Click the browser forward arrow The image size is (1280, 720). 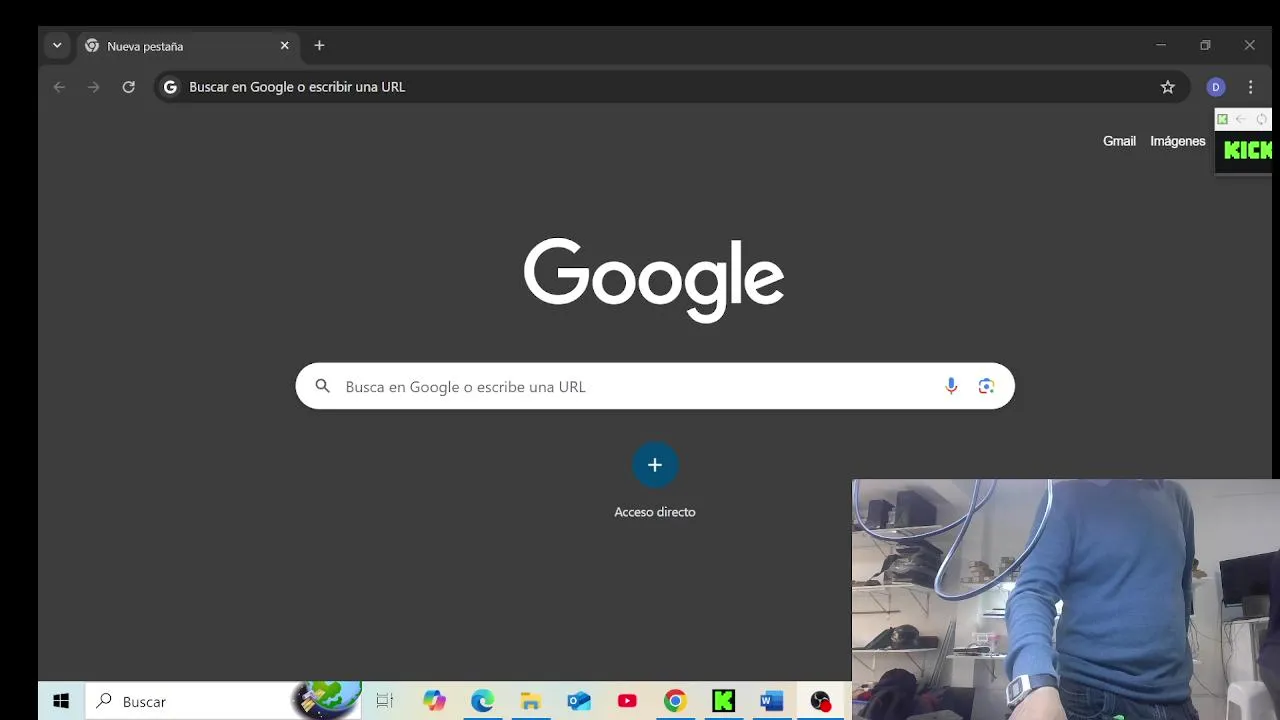click(94, 87)
